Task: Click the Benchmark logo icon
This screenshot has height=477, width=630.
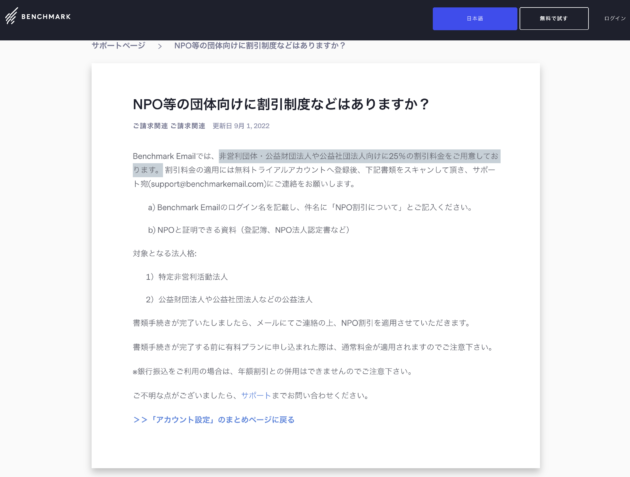Action: 11,16
